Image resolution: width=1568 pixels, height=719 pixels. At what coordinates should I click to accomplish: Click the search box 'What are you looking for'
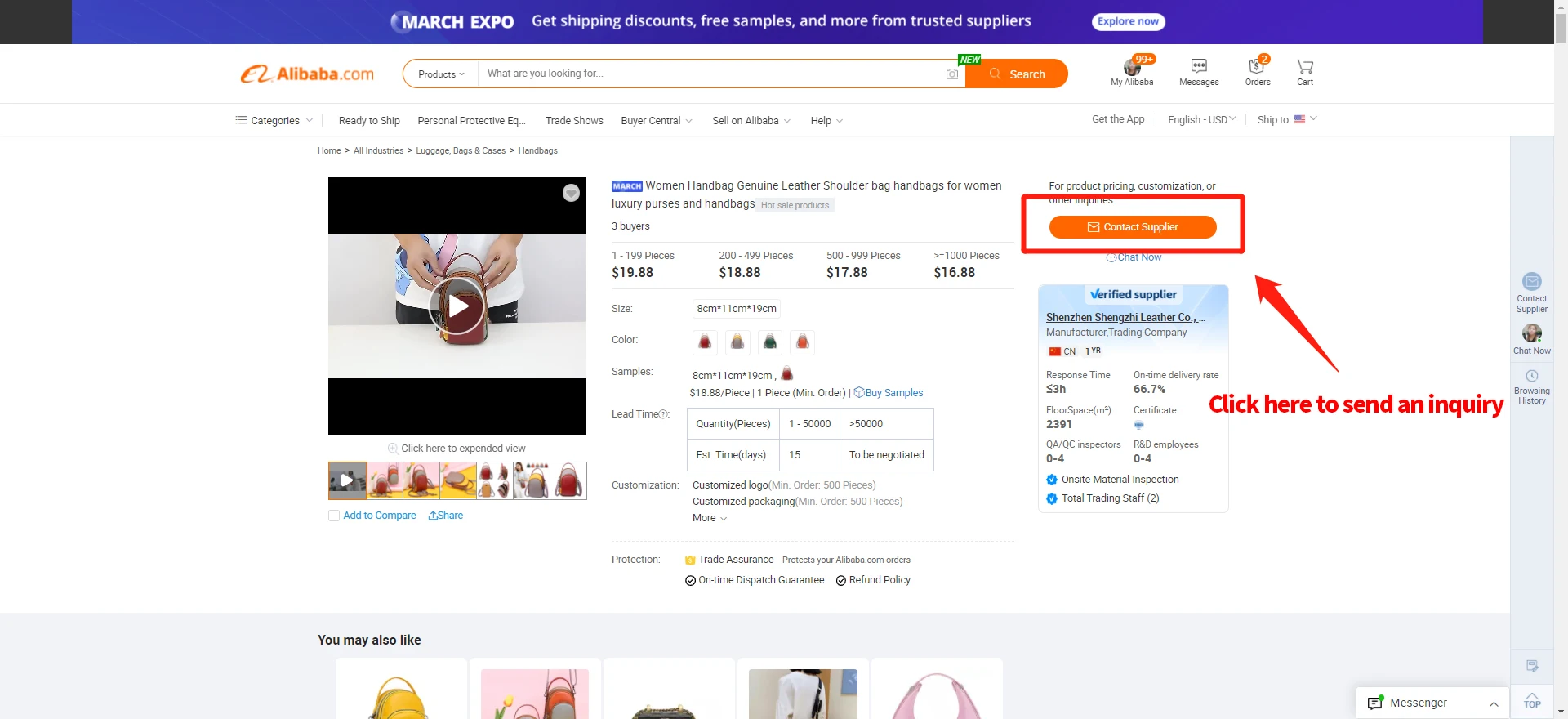pos(710,74)
